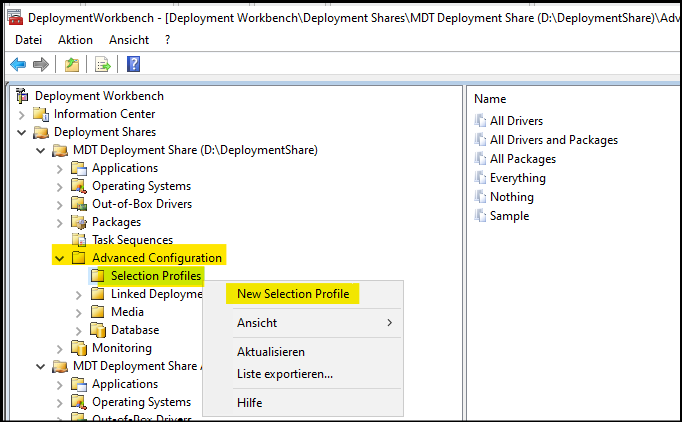682x422 pixels.
Task: Choose Aktualisieren in the context menu
Action: pyautogui.click(x=271, y=352)
